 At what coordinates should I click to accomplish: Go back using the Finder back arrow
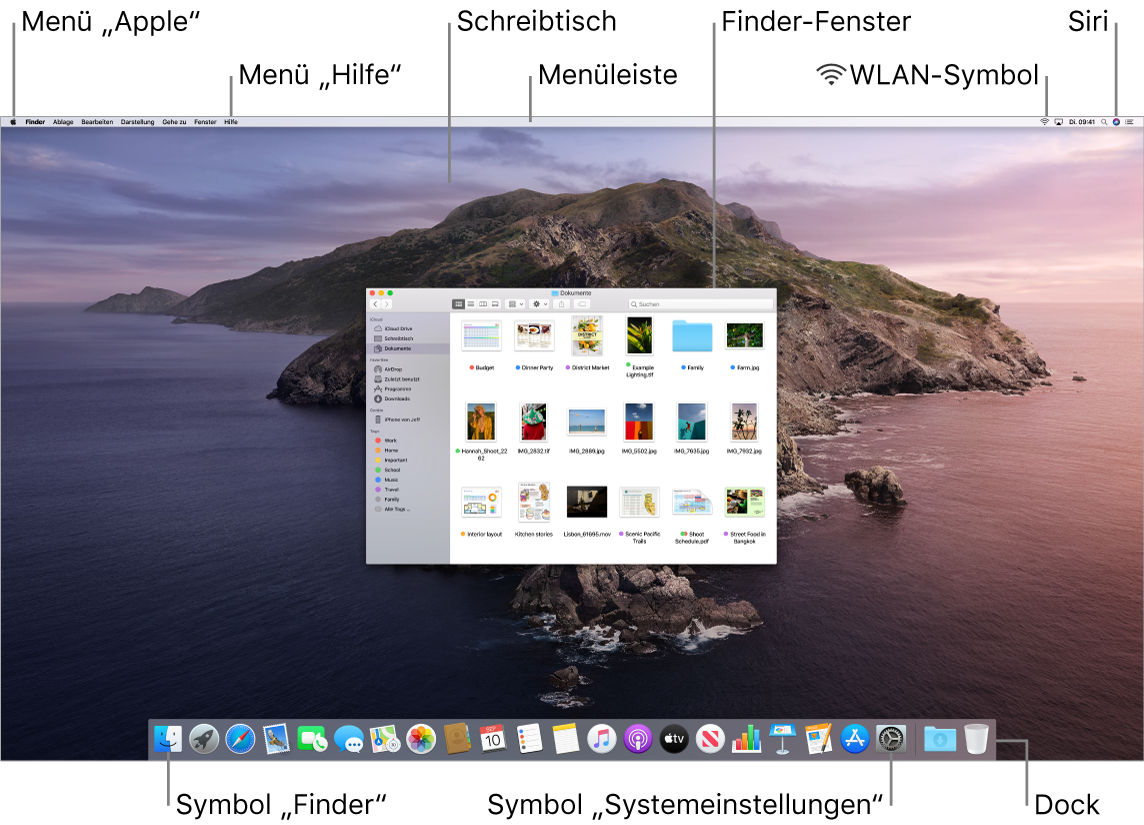[376, 305]
